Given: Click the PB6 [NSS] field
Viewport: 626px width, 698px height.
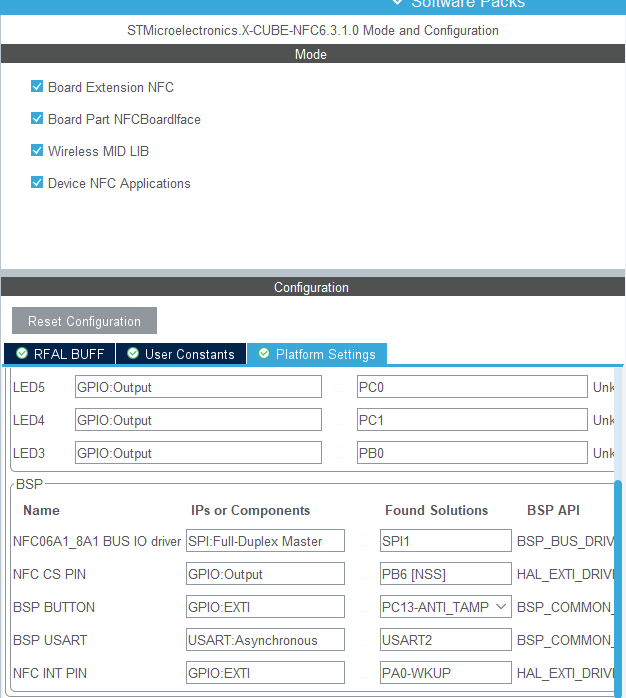Looking at the screenshot, I should point(446,574).
